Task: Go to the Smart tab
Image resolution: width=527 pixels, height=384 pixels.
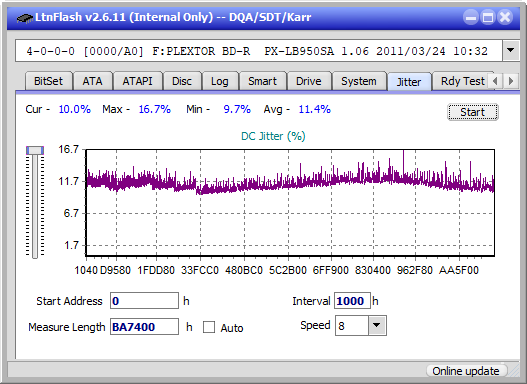Action: tap(262, 81)
